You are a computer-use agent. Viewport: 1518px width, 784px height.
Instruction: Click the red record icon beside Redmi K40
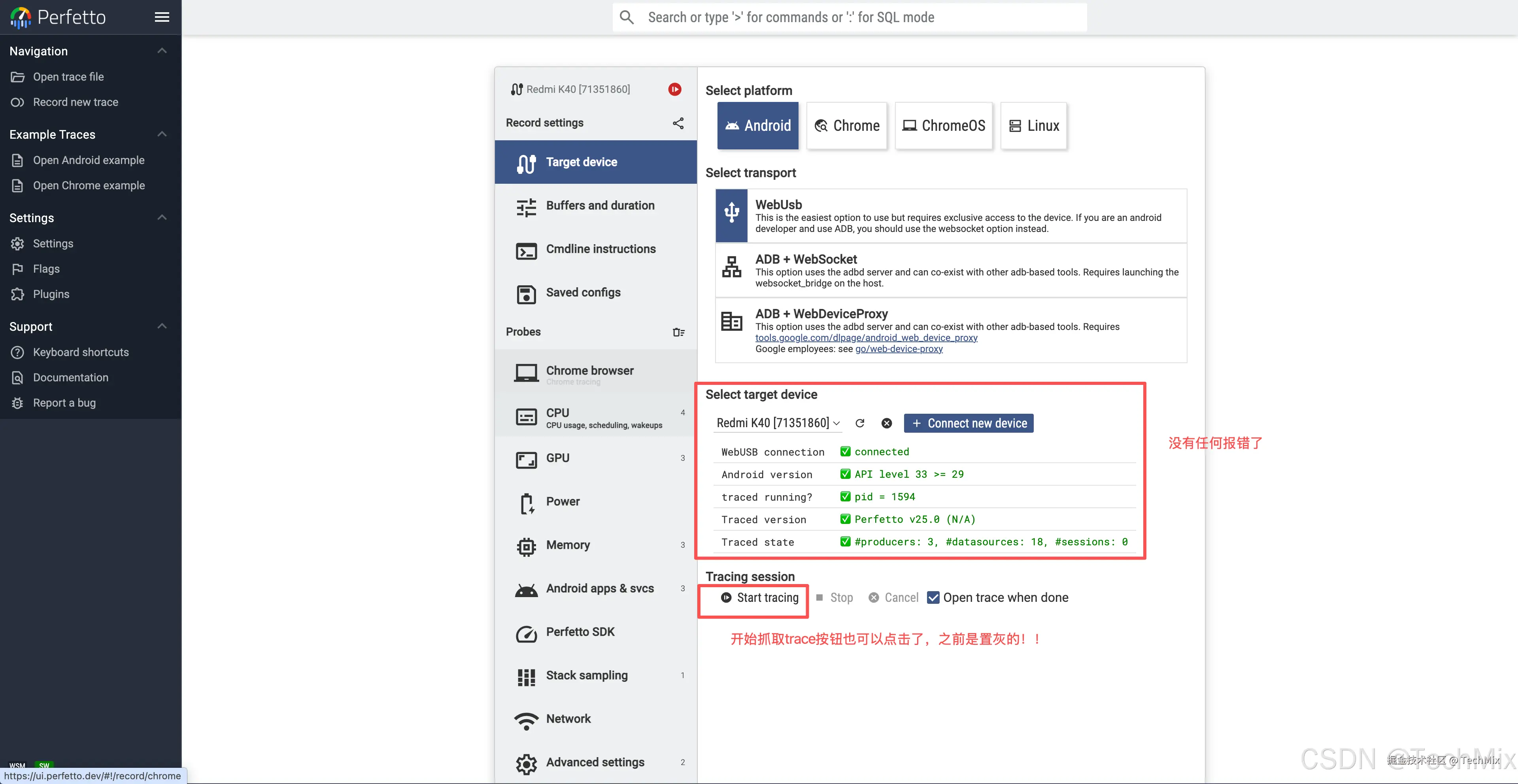(675, 89)
